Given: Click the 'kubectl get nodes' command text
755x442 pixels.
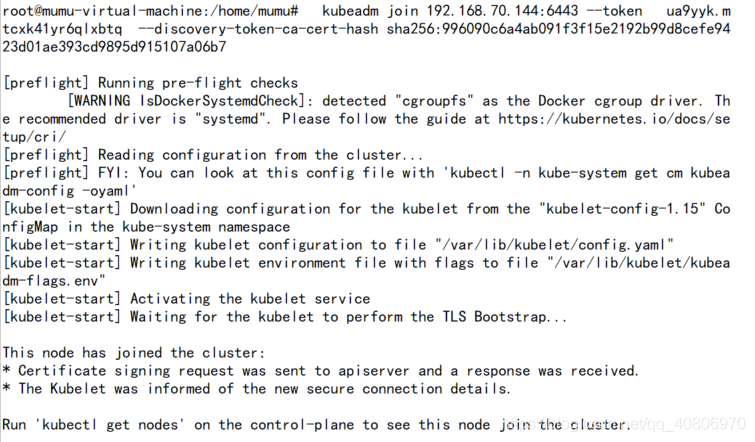Looking at the screenshot, I should [x=110, y=425].
